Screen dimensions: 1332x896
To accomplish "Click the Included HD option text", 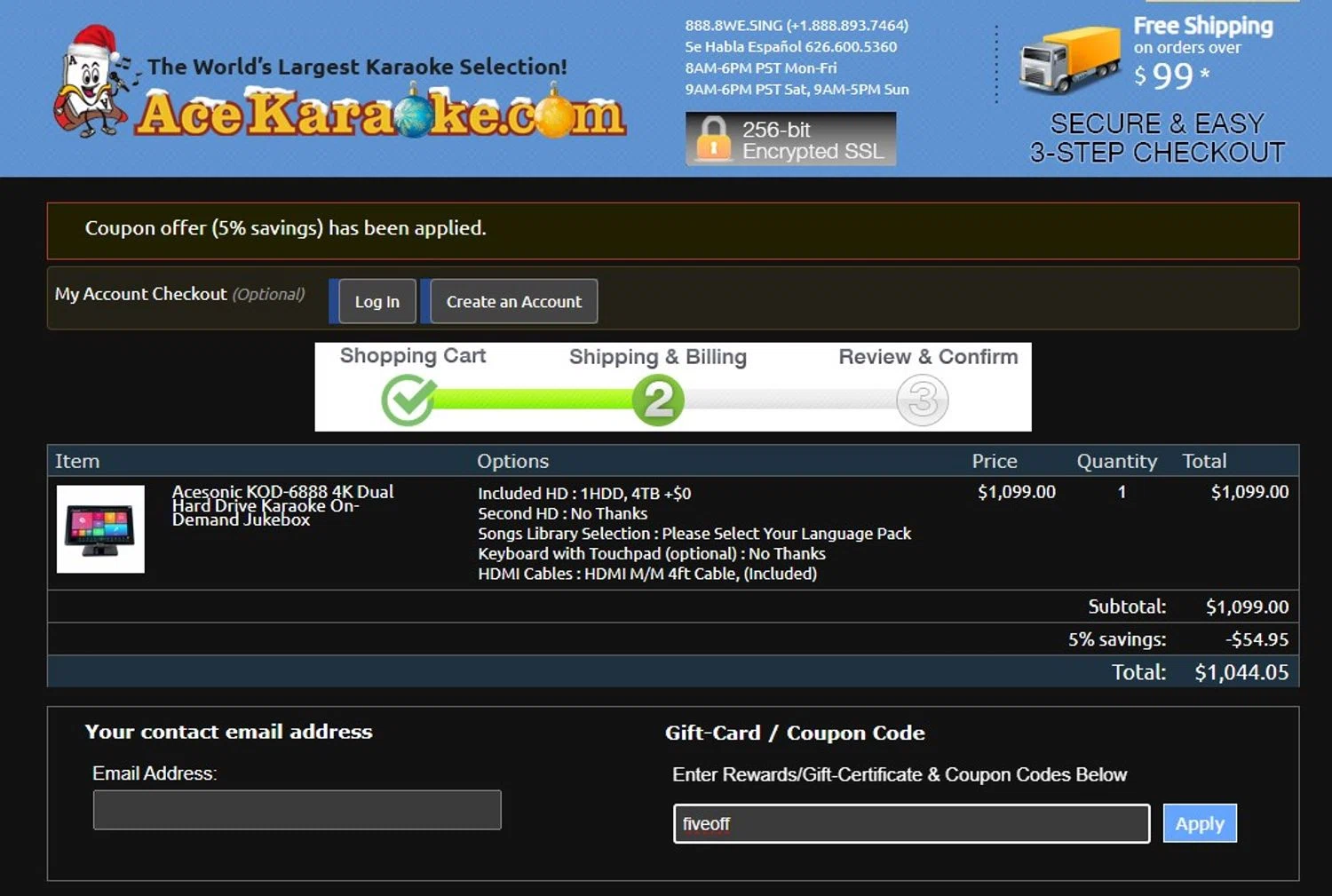I will point(584,494).
